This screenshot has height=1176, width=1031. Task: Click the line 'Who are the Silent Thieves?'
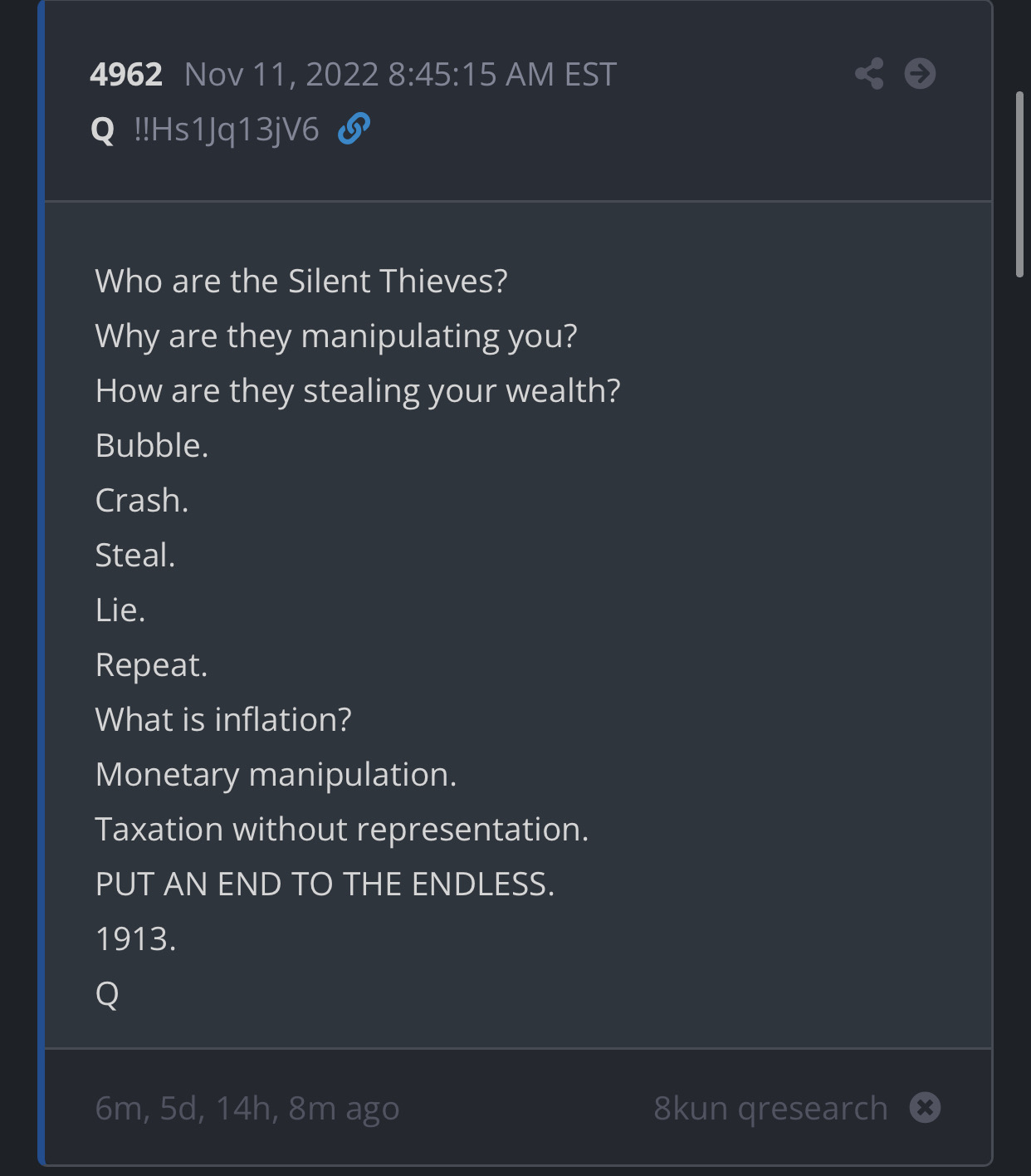(301, 282)
